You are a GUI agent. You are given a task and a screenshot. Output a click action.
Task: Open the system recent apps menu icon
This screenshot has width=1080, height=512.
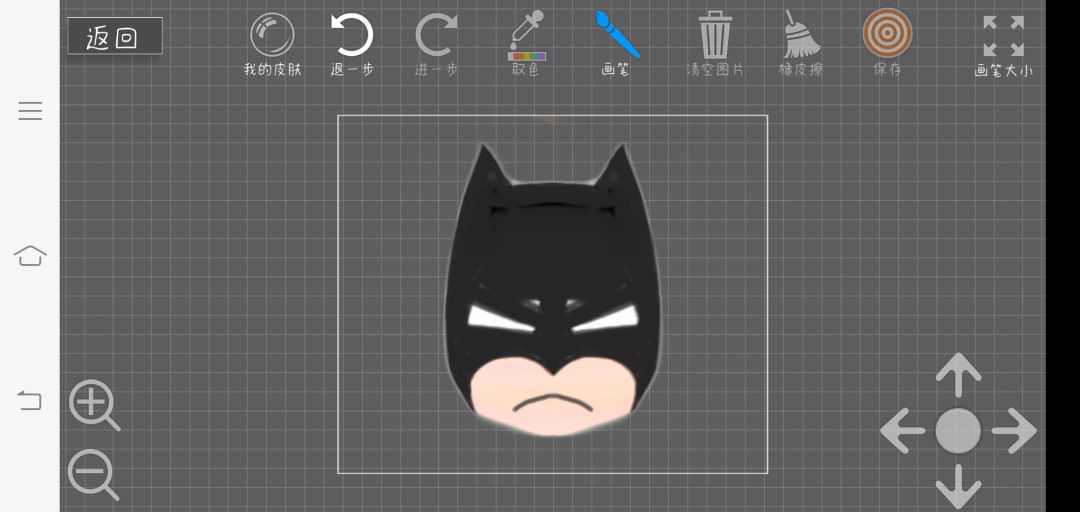[30, 111]
